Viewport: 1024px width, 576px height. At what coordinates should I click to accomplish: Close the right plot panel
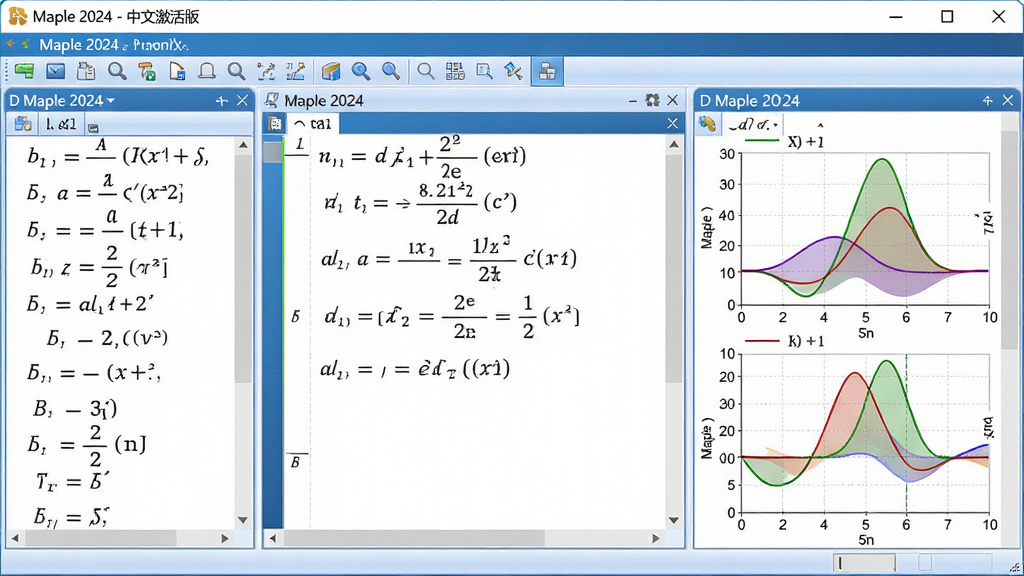(x=1008, y=101)
